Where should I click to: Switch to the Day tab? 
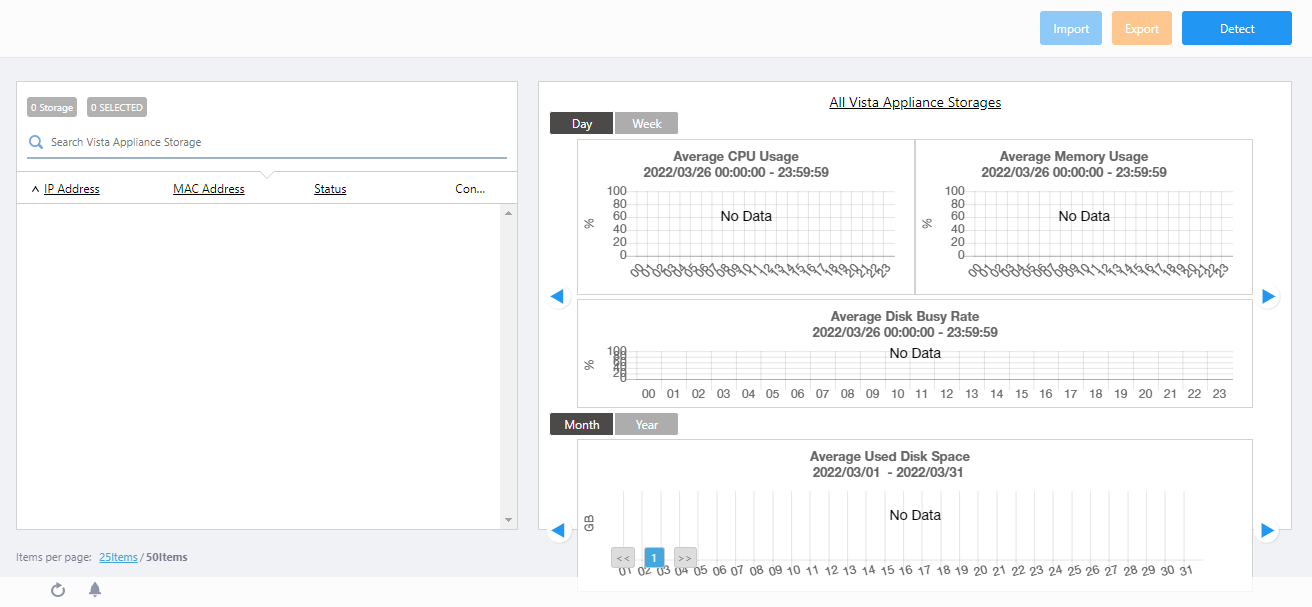point(582,124)
